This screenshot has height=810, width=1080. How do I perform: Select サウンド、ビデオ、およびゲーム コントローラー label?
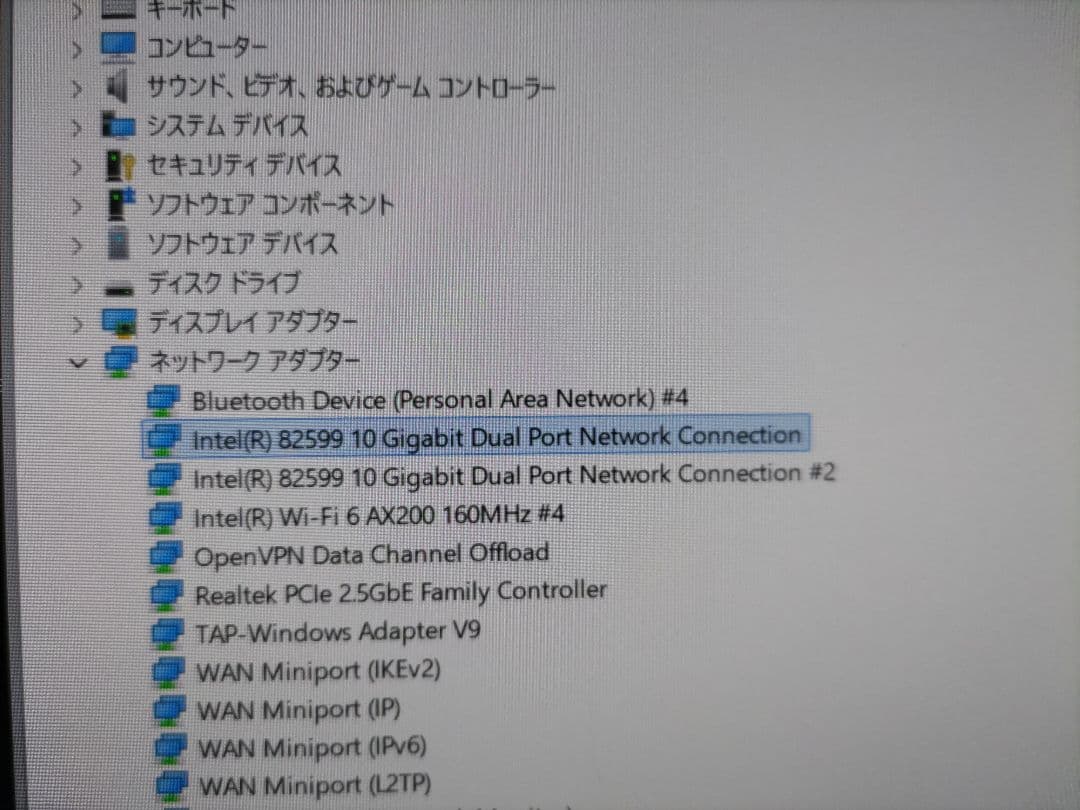point(351,88)
